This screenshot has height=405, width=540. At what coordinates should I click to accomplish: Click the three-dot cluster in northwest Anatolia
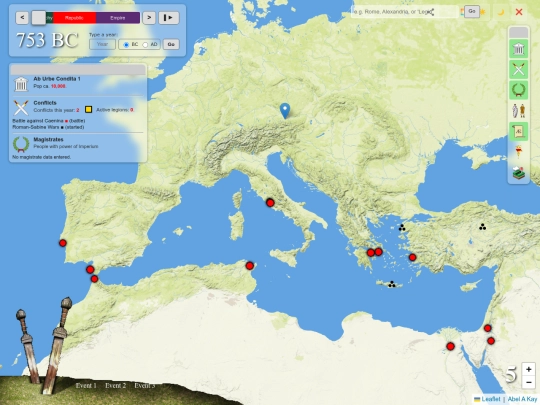[x=402, y=228]
